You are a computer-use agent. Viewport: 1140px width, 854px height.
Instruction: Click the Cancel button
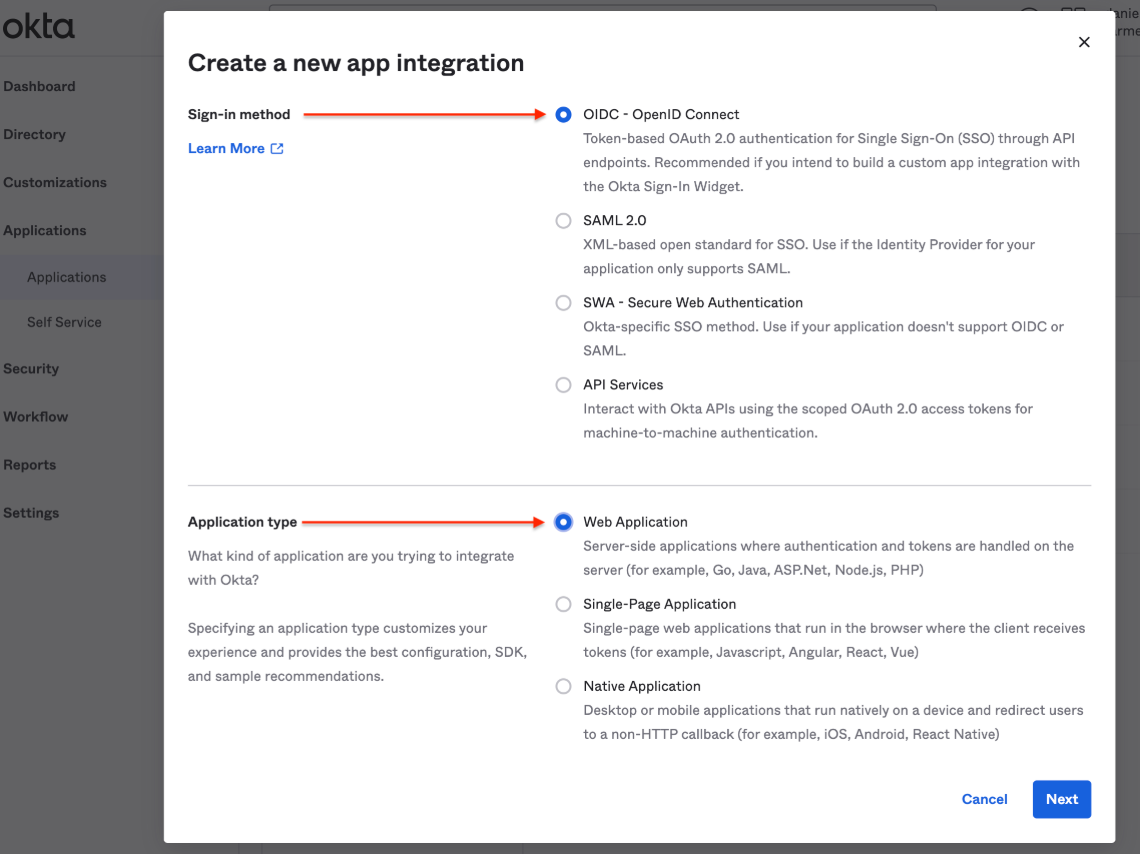pos(984,799)
